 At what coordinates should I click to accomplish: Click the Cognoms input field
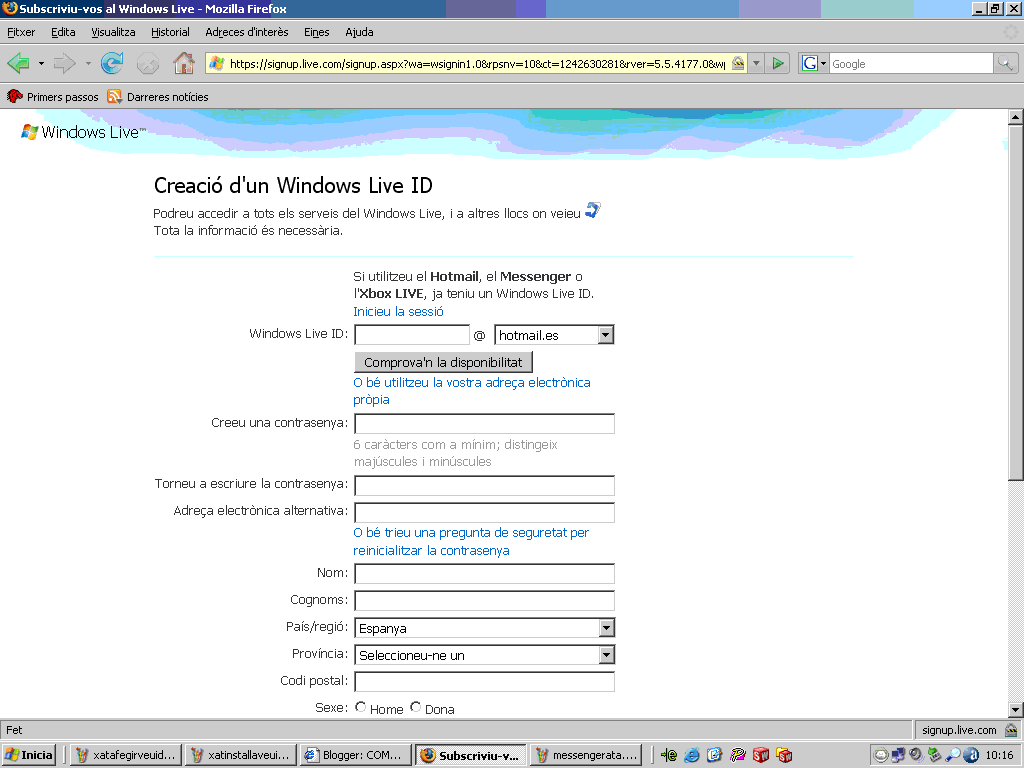tap(485, 600)
